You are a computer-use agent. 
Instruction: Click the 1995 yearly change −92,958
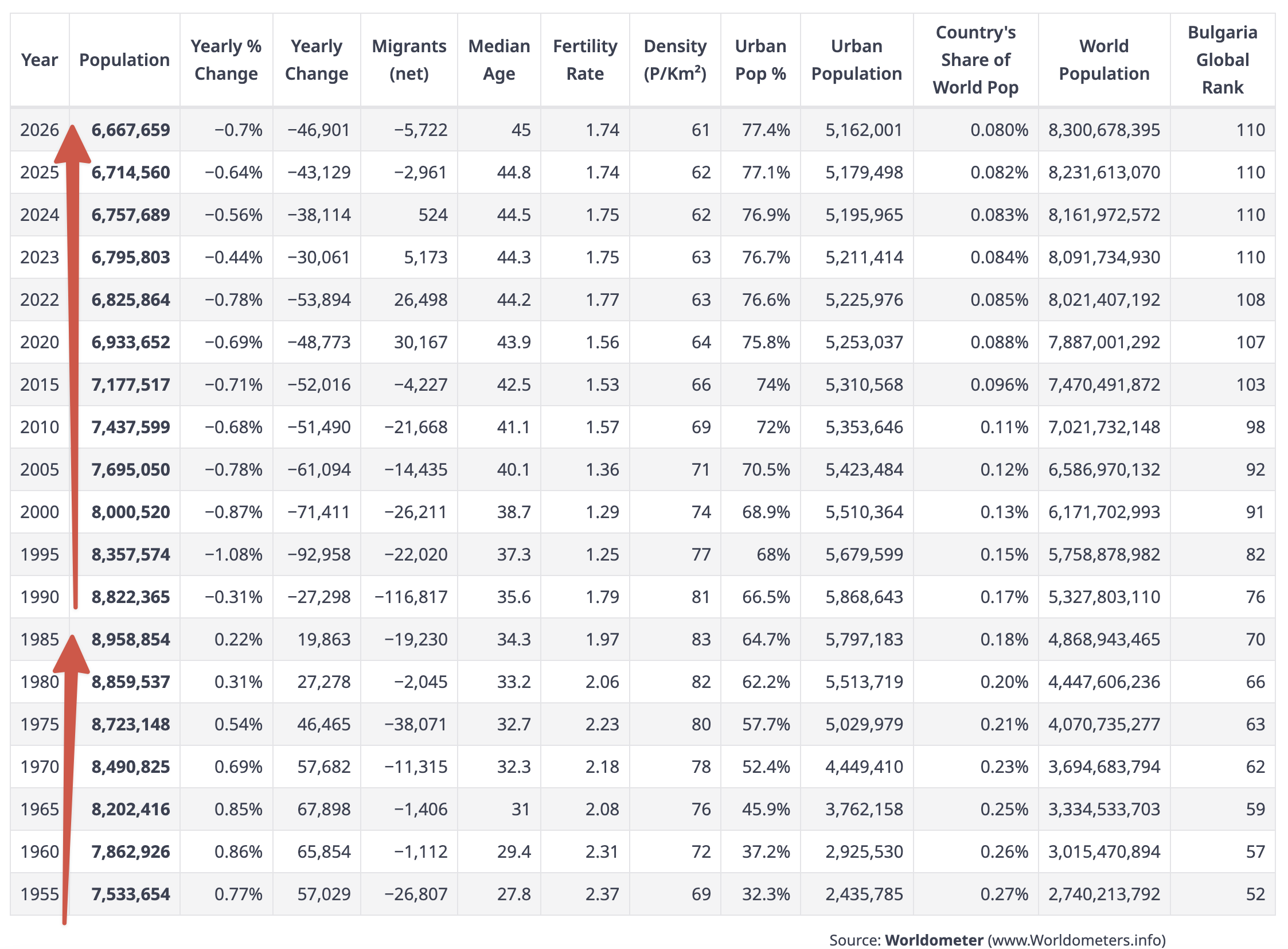[x=319, y=554]
